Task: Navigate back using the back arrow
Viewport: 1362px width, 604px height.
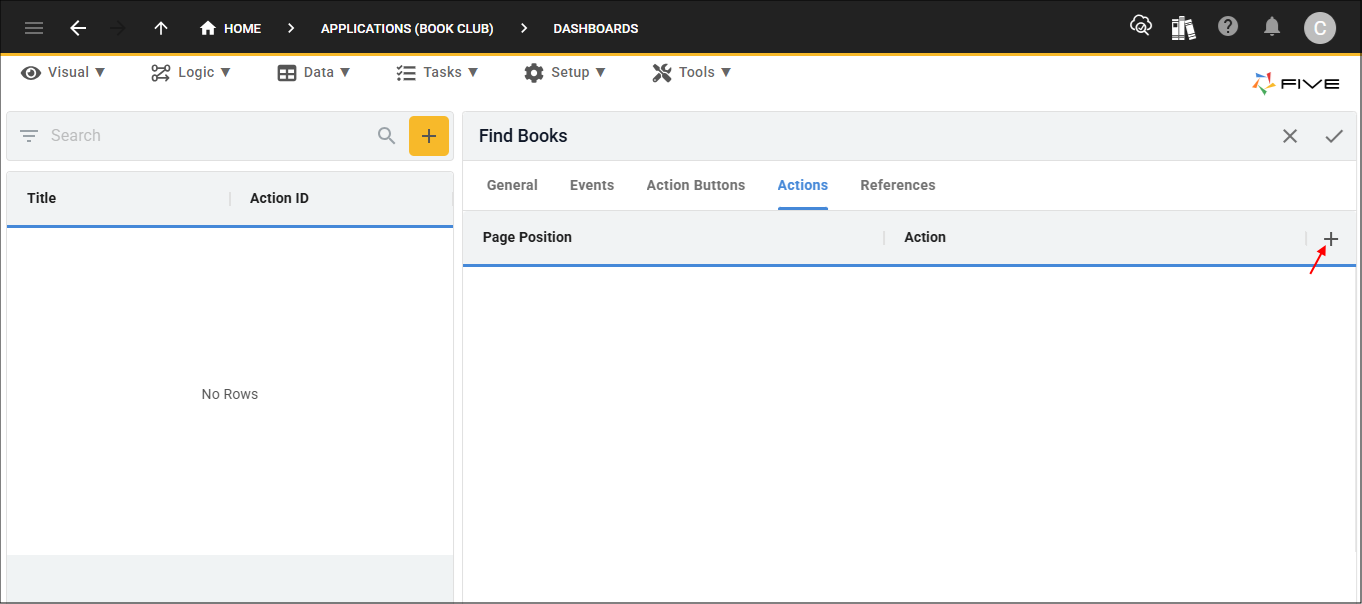Action: 78,27
